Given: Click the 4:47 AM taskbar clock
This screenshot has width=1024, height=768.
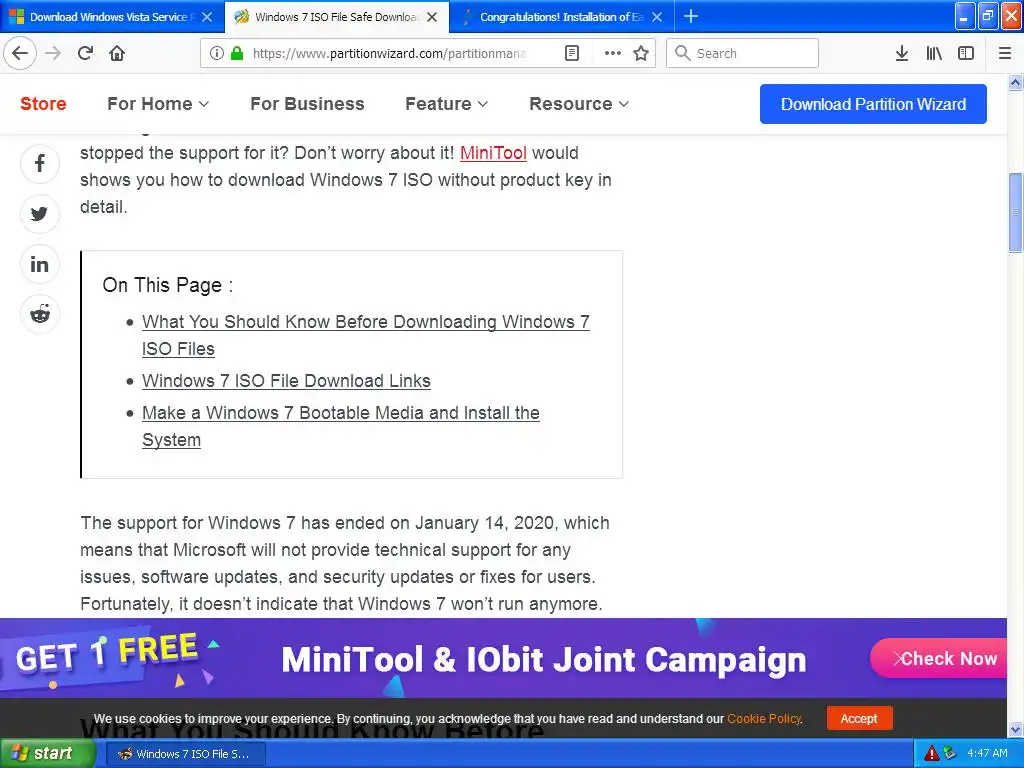Looking at the screenshot, I should (987, 753).
